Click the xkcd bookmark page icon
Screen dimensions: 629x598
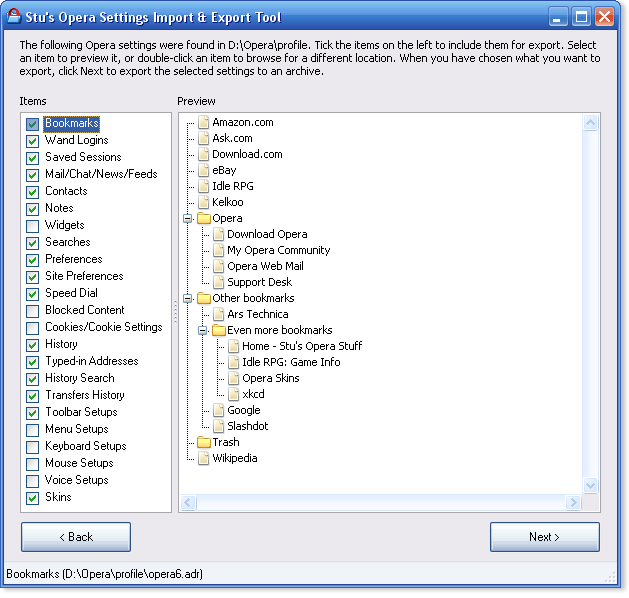233,394
